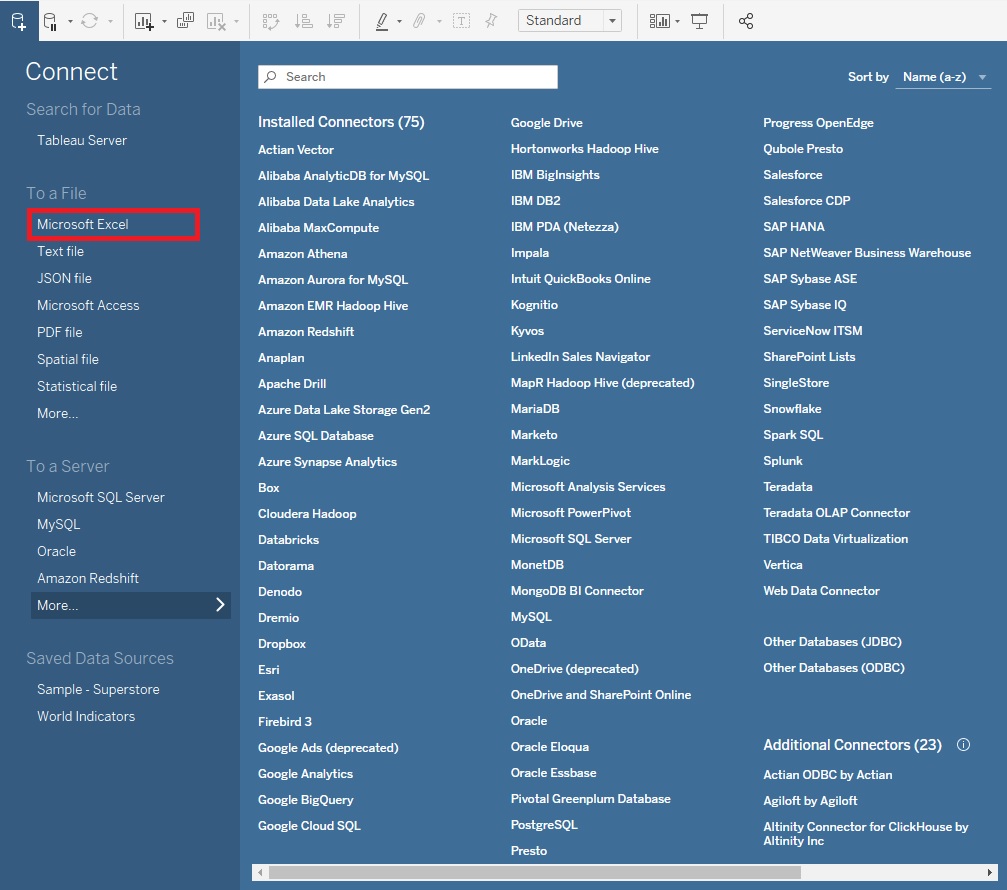Select Salesforce connector

click(792, 175)
